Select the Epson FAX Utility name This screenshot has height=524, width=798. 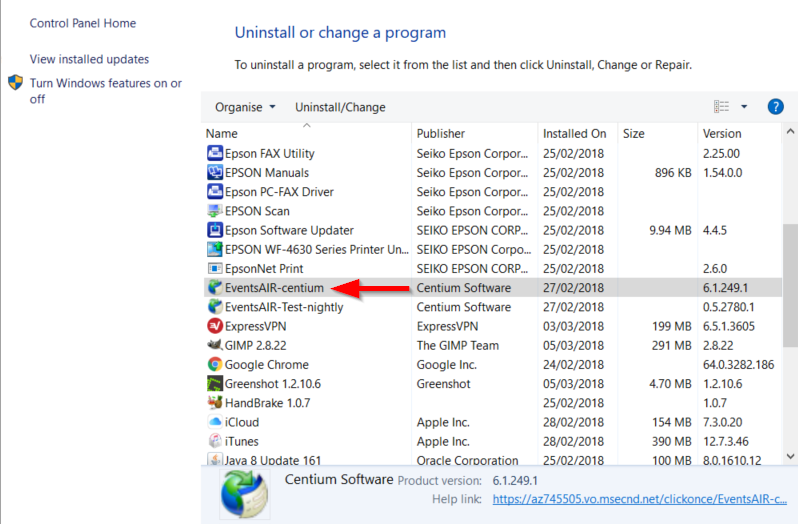tap(270, 154)
